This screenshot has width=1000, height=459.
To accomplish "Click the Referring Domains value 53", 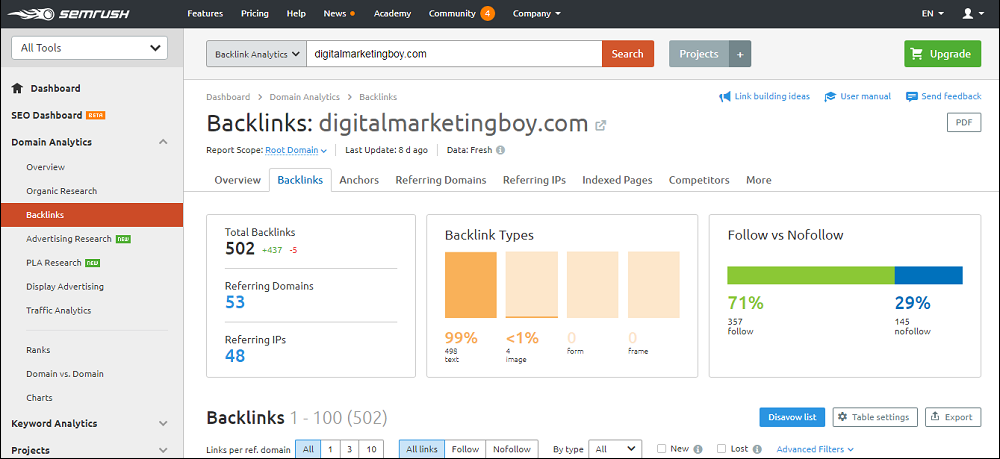I will [x=235, y=302].
